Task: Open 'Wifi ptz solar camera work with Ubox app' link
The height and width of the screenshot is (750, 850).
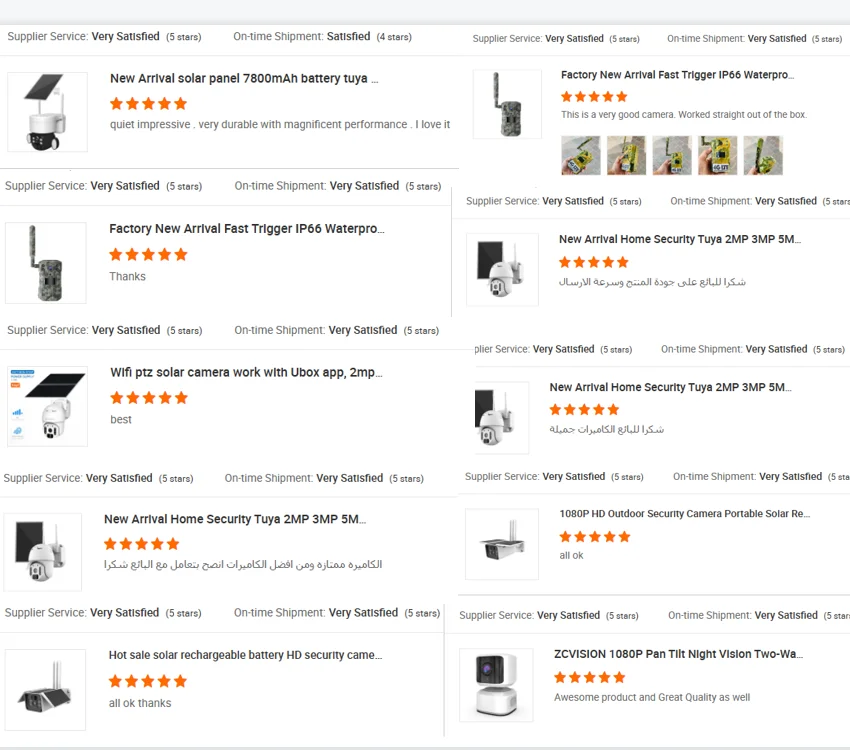Action: coord(246,372)
